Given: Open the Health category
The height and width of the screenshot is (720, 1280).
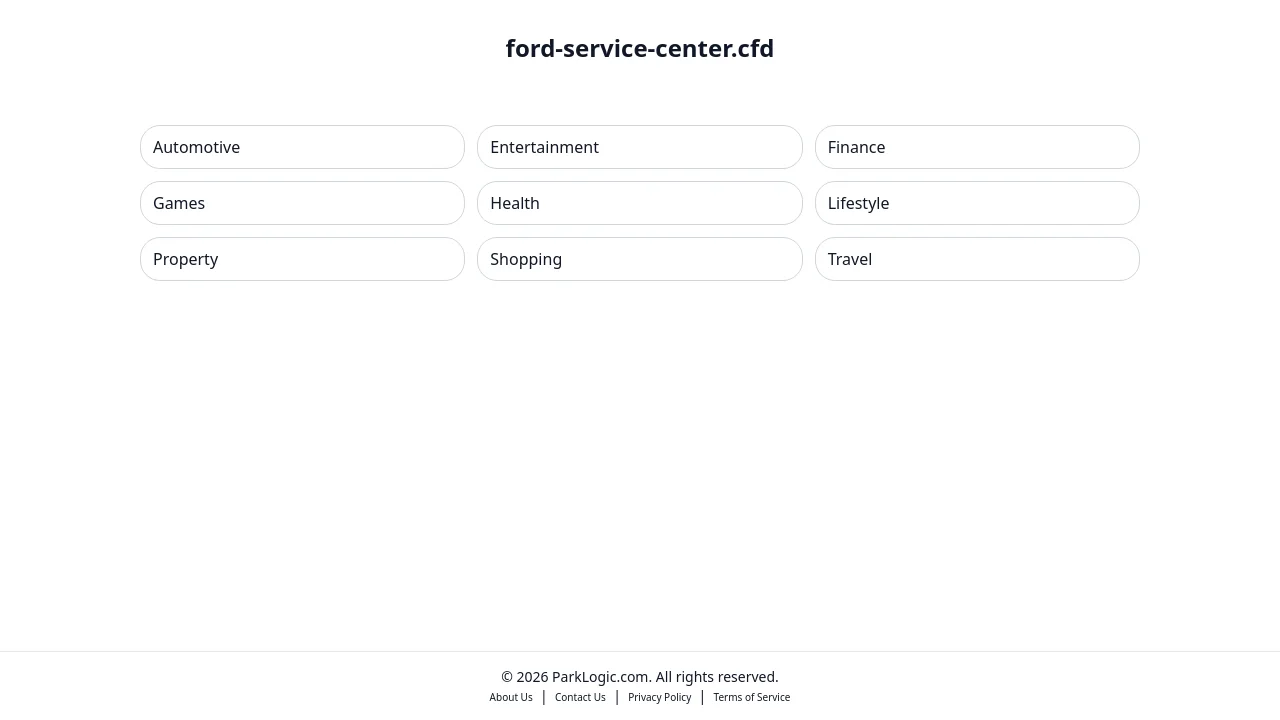Looking at the screenshot, I should tap(639, 203).
